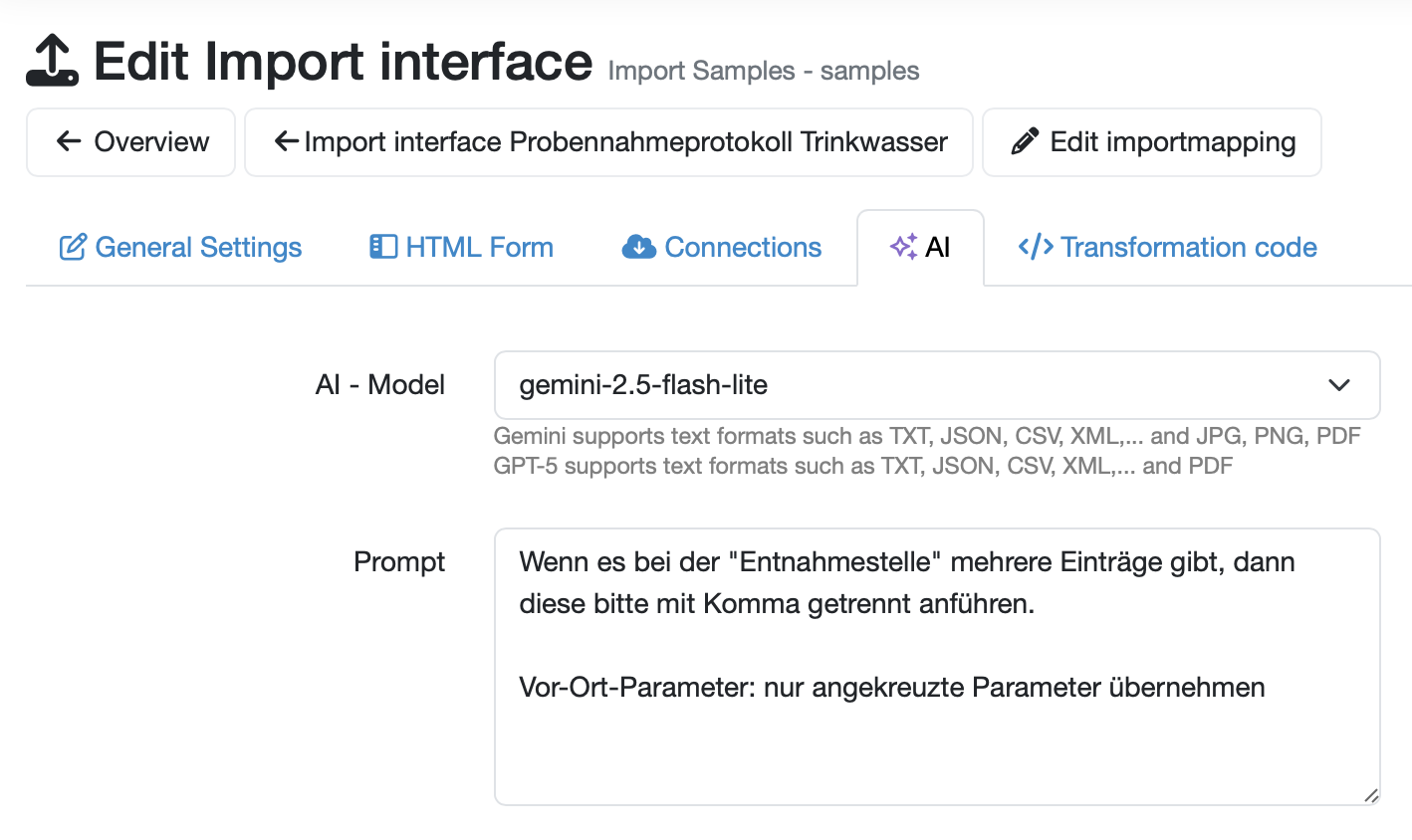
Task: Focus the Prompt text area
Action: tap(936, 736)
